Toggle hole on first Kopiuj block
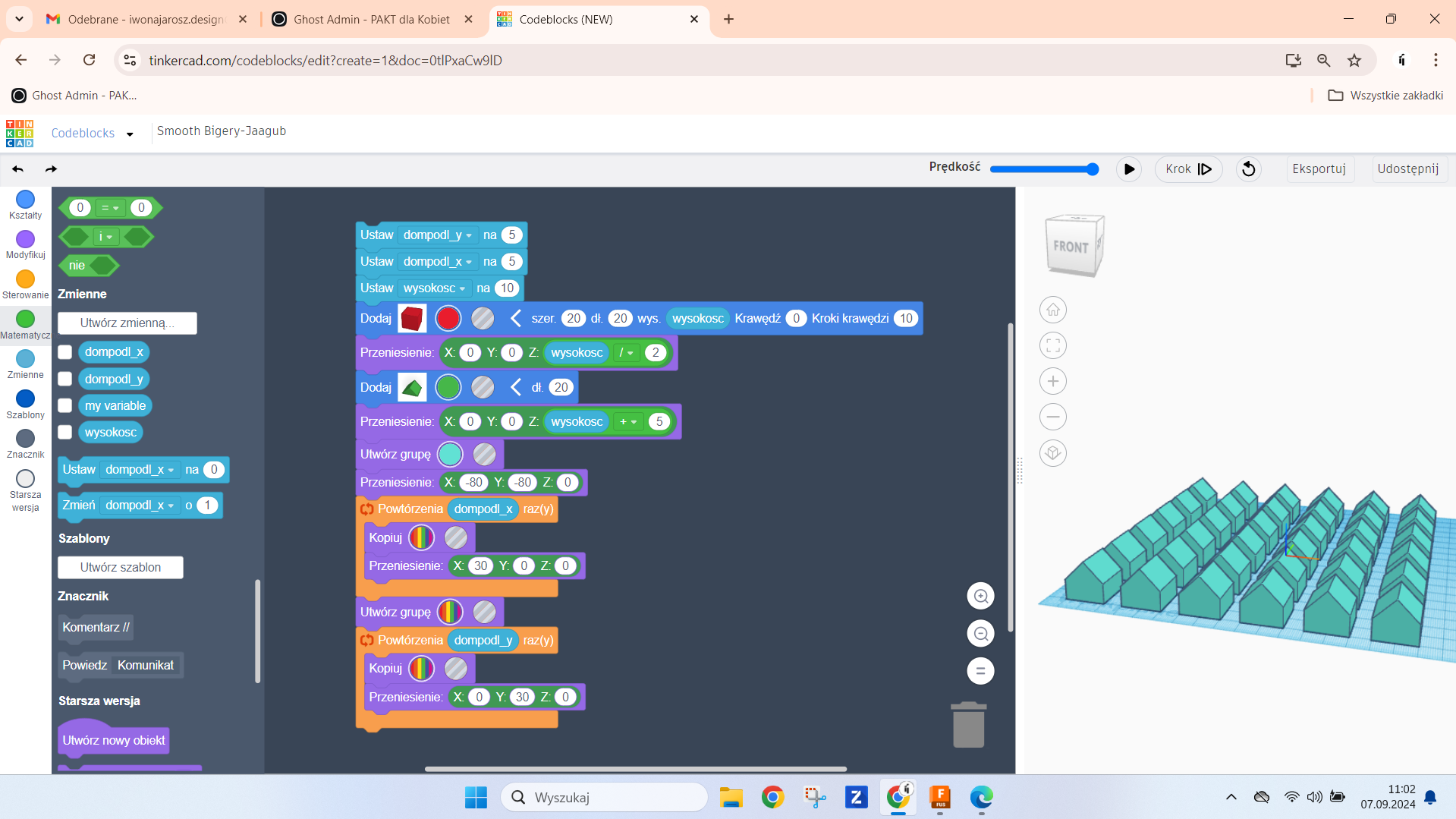Viewport: 1456px width, 819px height. click(455, 537)
